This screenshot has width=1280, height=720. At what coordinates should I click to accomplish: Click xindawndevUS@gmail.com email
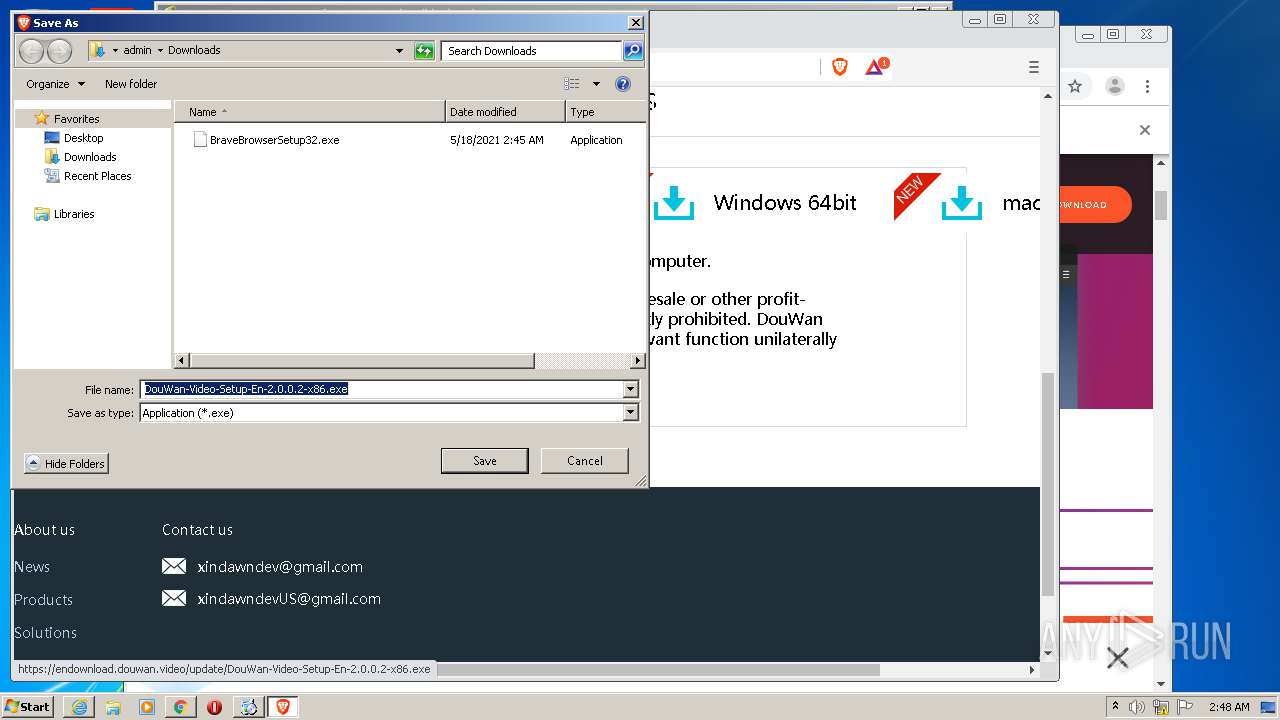(289, 599)
